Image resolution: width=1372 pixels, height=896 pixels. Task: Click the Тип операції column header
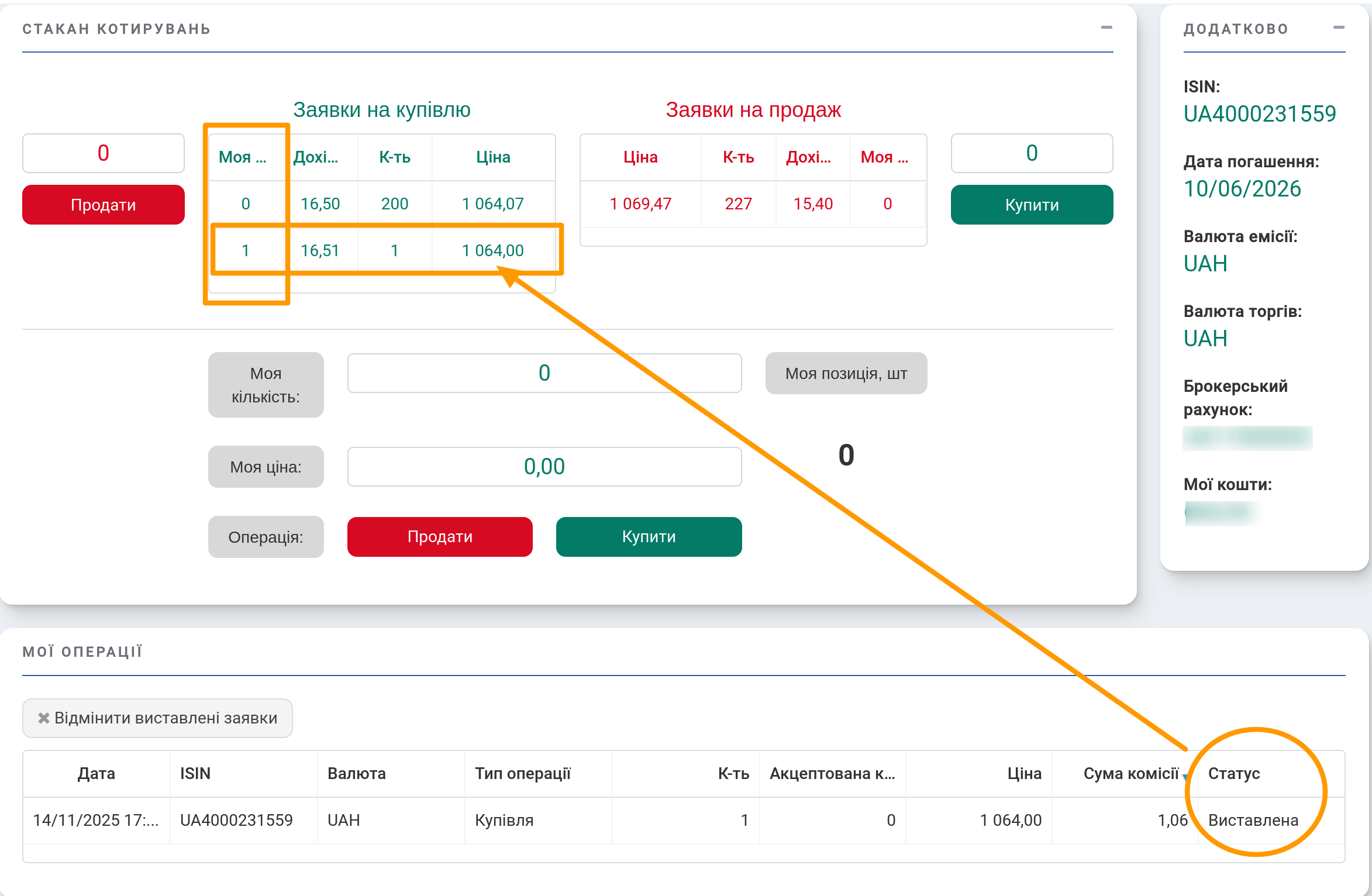tap(522, 773)
